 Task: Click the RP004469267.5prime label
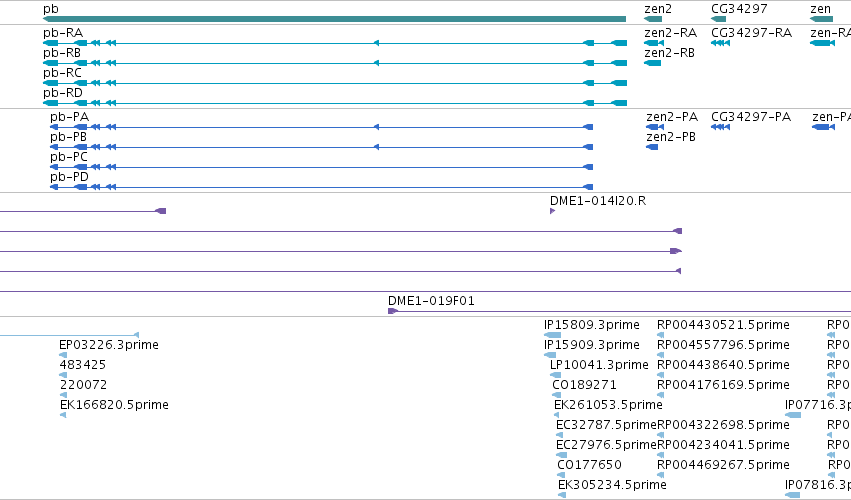723,465
